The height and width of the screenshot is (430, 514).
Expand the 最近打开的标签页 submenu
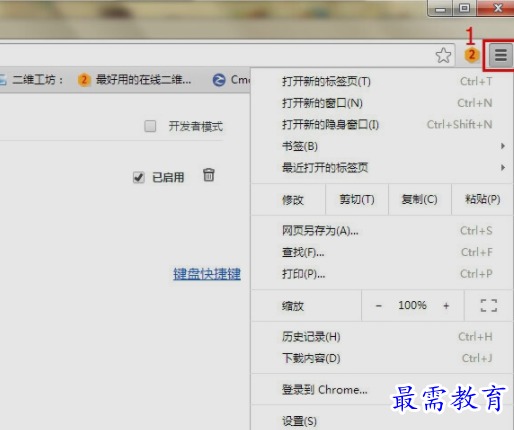tap(382, 167)
